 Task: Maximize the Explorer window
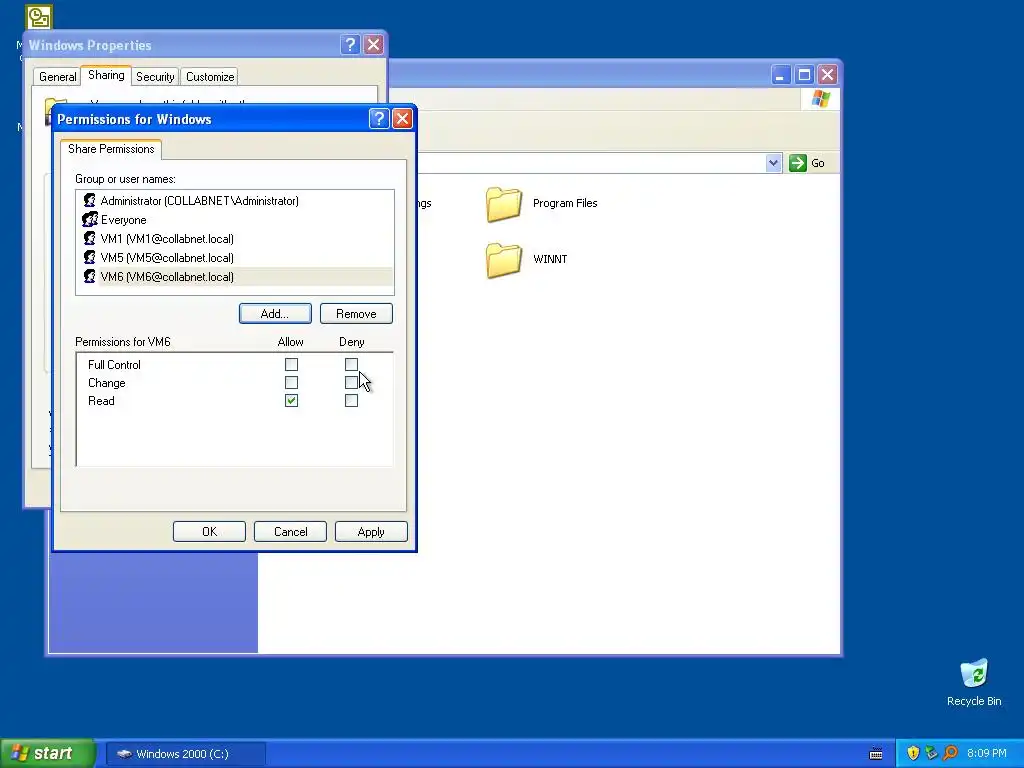[x=804, y=74]
